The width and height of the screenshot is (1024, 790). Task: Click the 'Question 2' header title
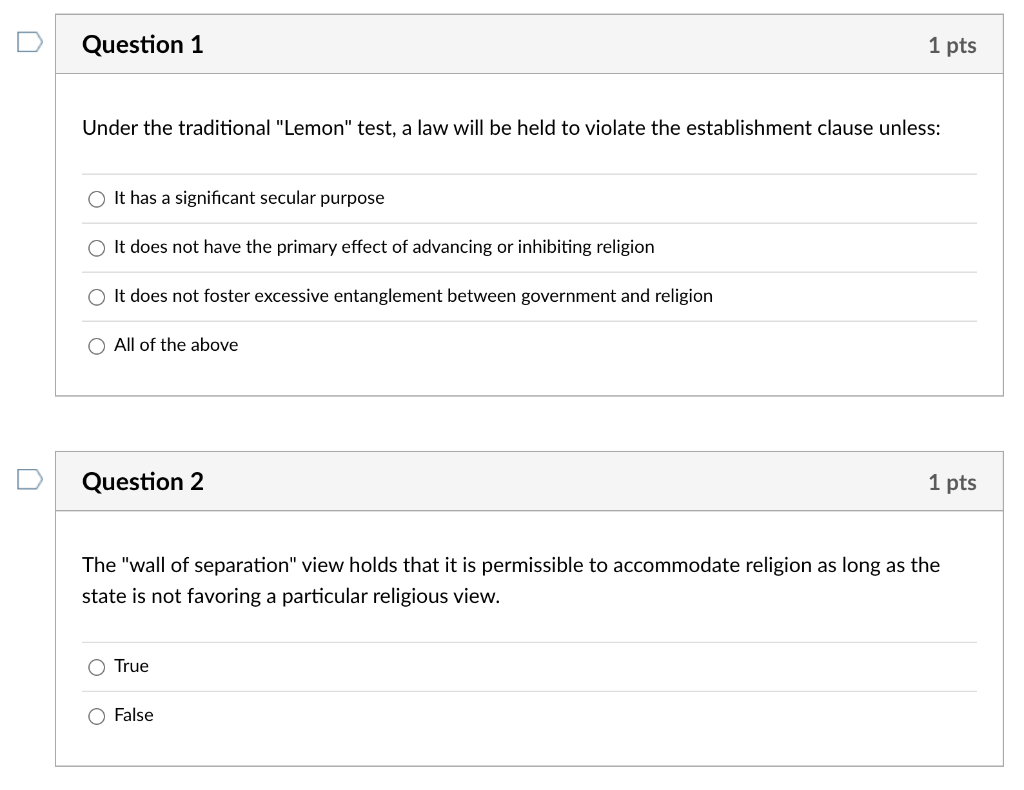(142, 482)
